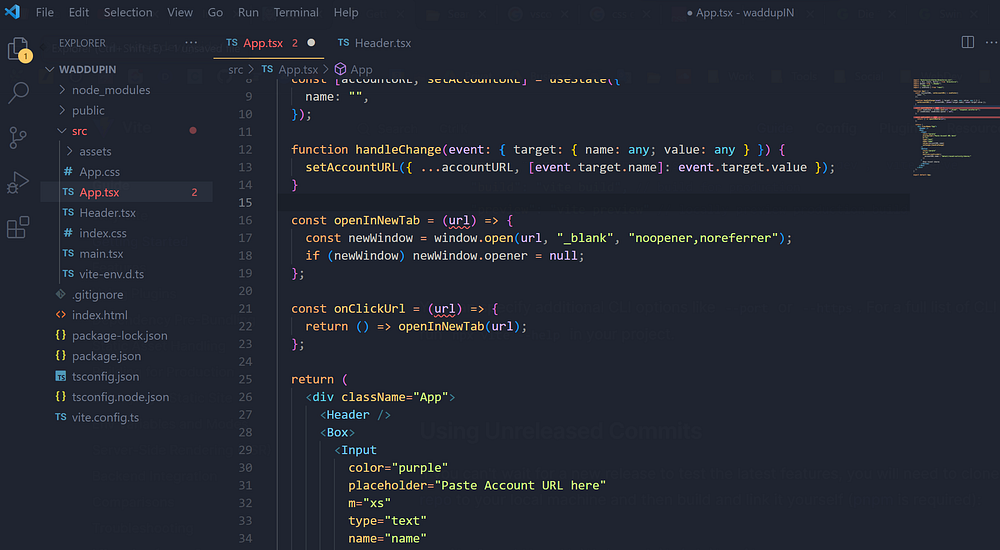
Task: Open the Selection menu
Action: click(x=128, y=12)
